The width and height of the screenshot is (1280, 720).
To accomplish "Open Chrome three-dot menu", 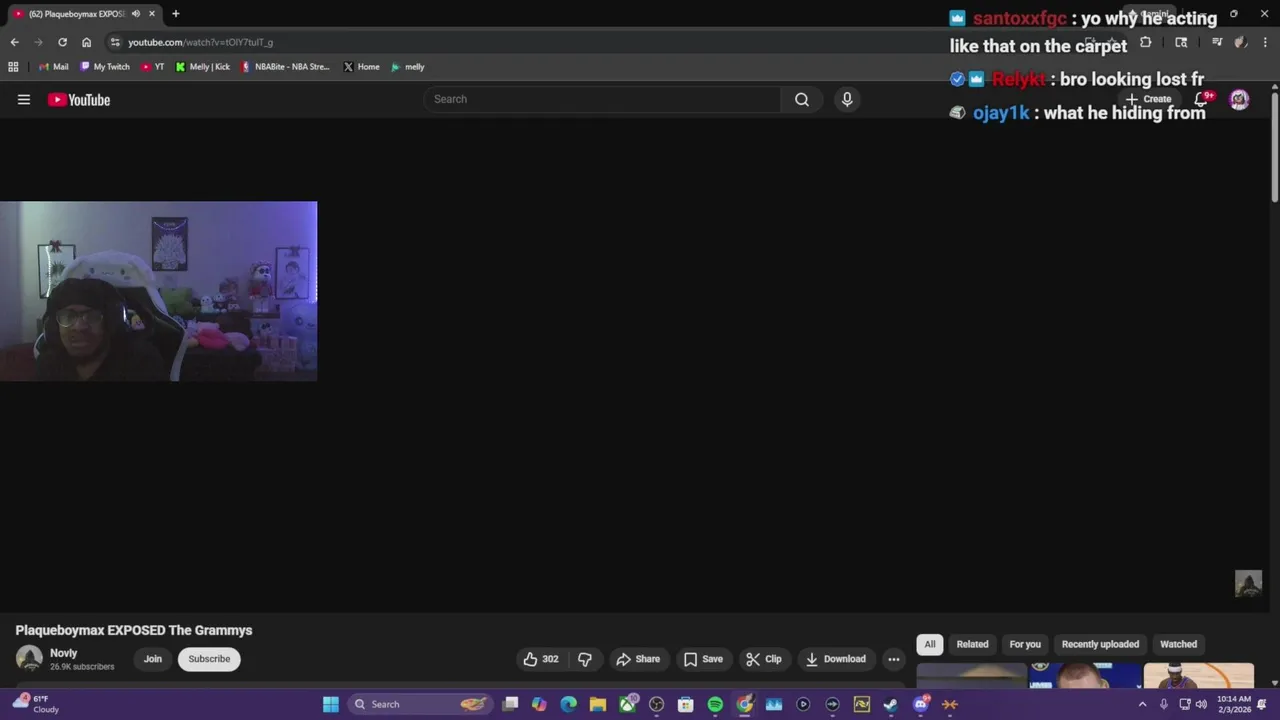I will (x=1263, y=42).
